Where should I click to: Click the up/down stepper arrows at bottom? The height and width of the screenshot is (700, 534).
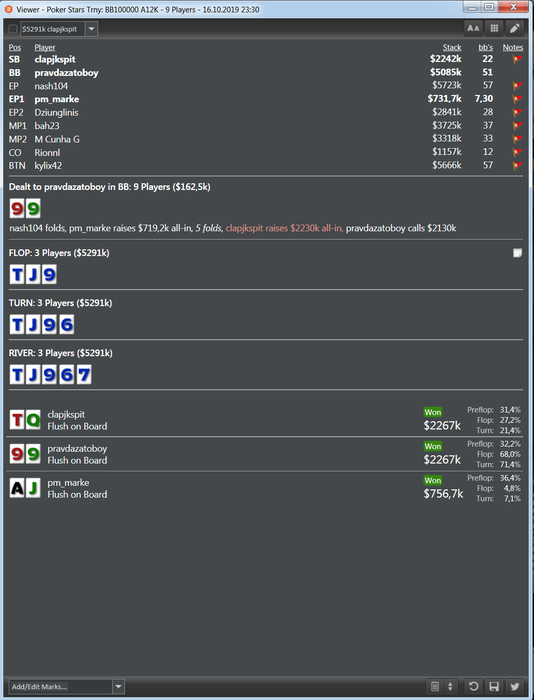450,686
